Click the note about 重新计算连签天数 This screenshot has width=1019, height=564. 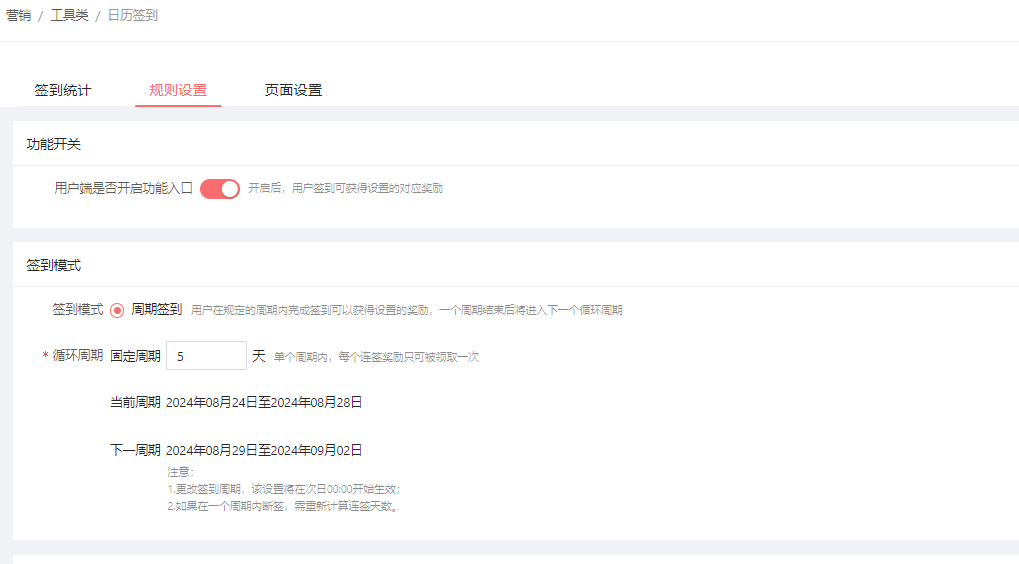(x=283, y=506)
